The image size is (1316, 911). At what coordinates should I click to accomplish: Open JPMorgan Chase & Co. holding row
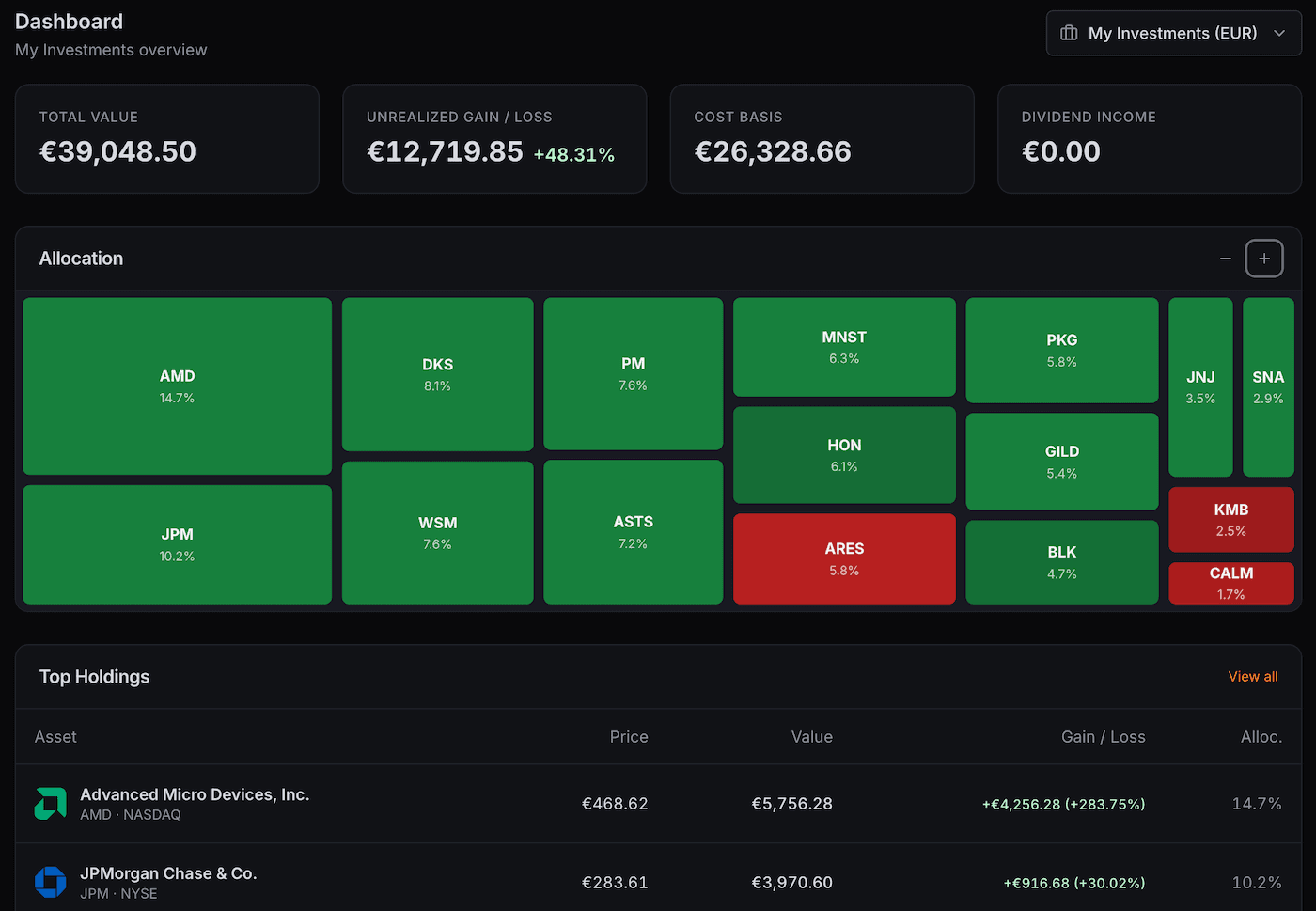(x=658, y=878)
